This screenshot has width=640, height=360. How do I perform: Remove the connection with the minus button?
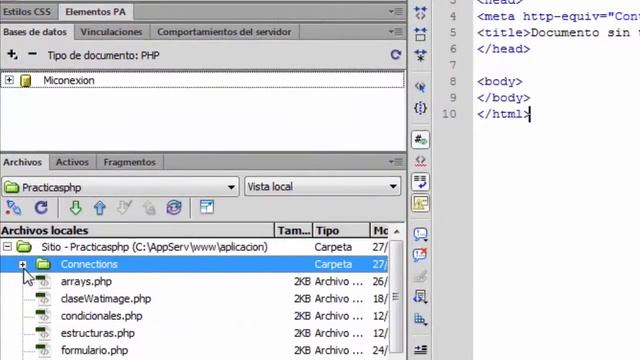pos(32,54)
